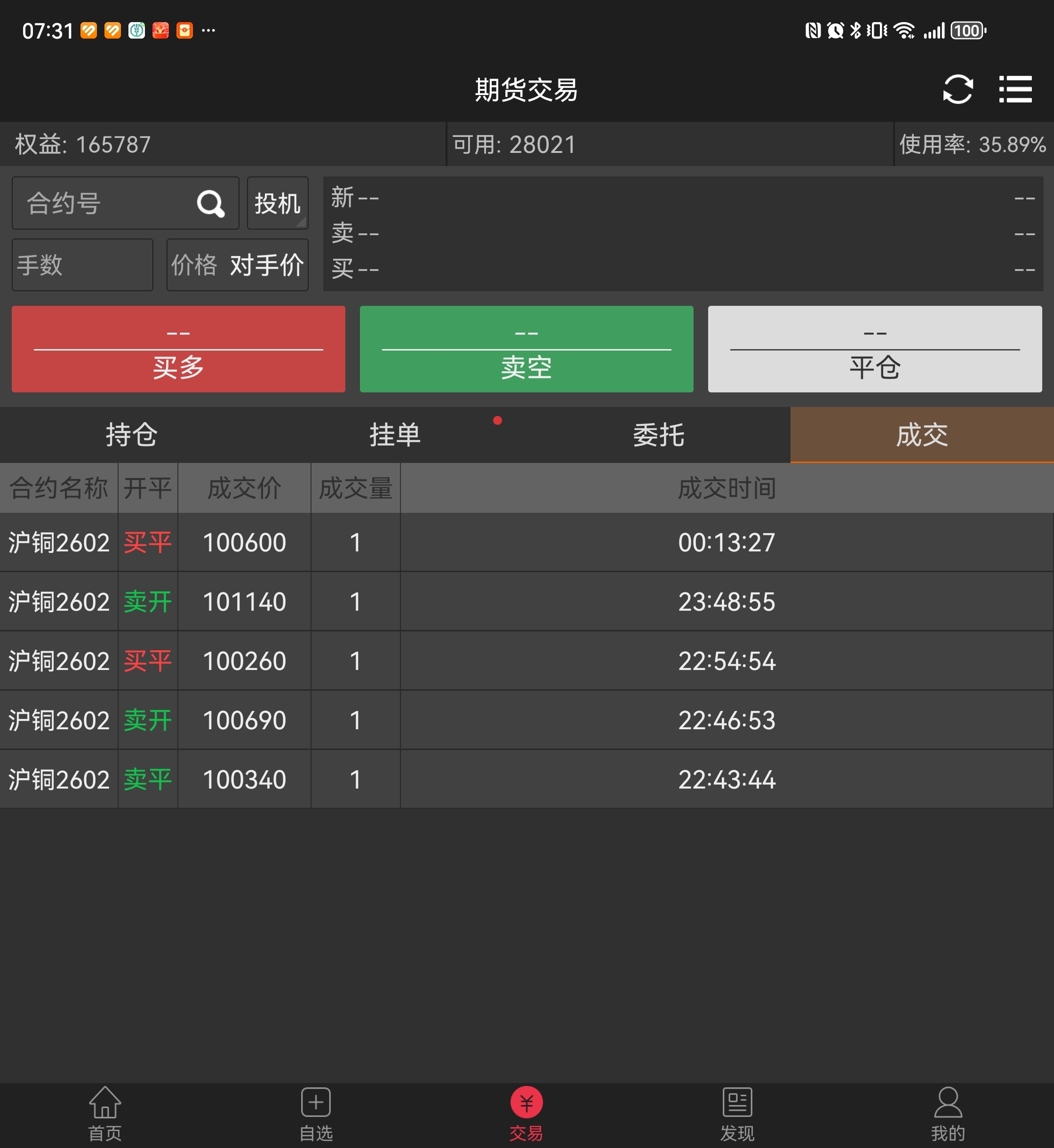This screenshot has width=1054, height=1148.
Task: Open the hamburger list menu icon
Action: click(x=1015, y=89)
